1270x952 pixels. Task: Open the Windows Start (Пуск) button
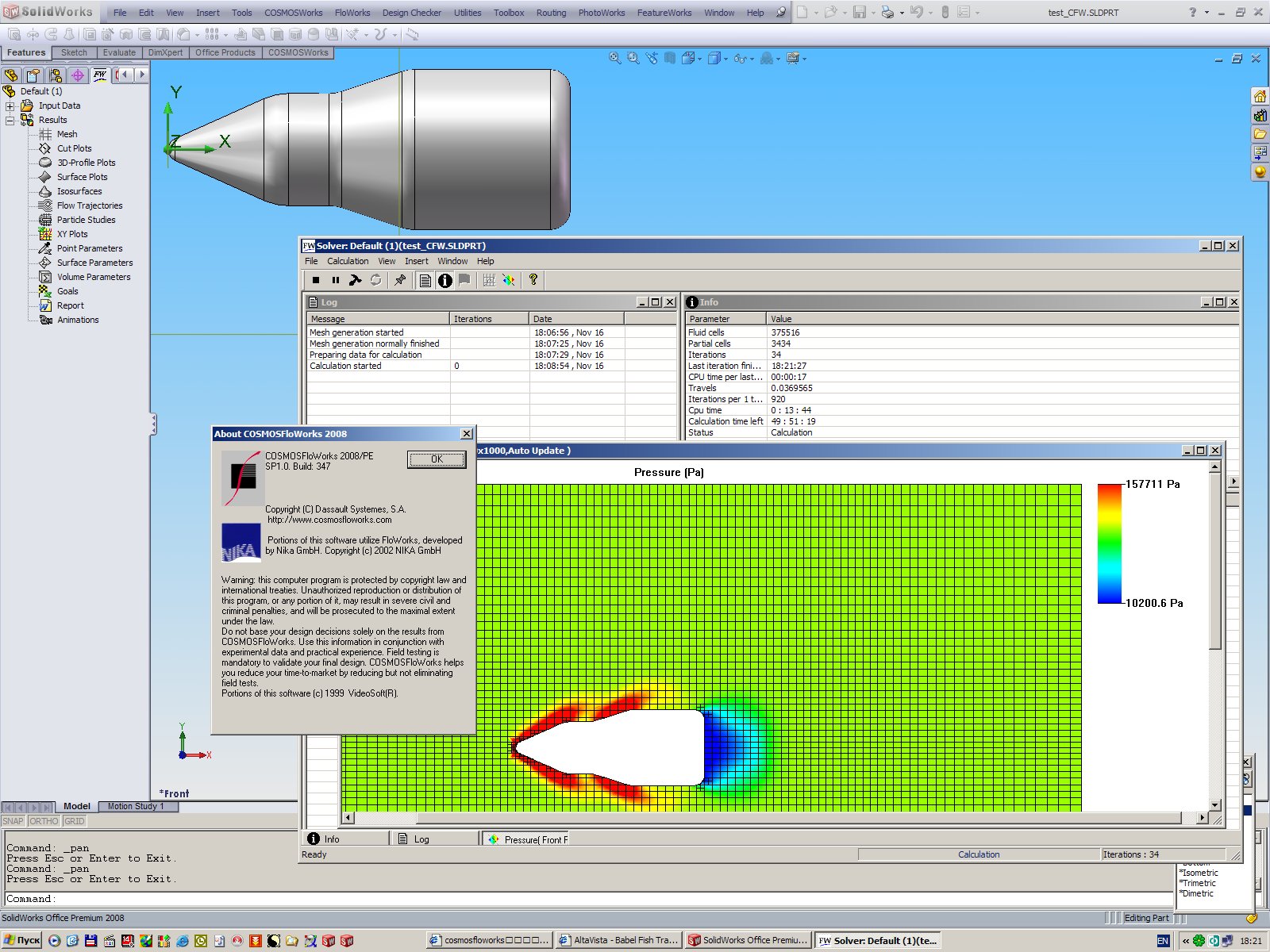point(22,940)
